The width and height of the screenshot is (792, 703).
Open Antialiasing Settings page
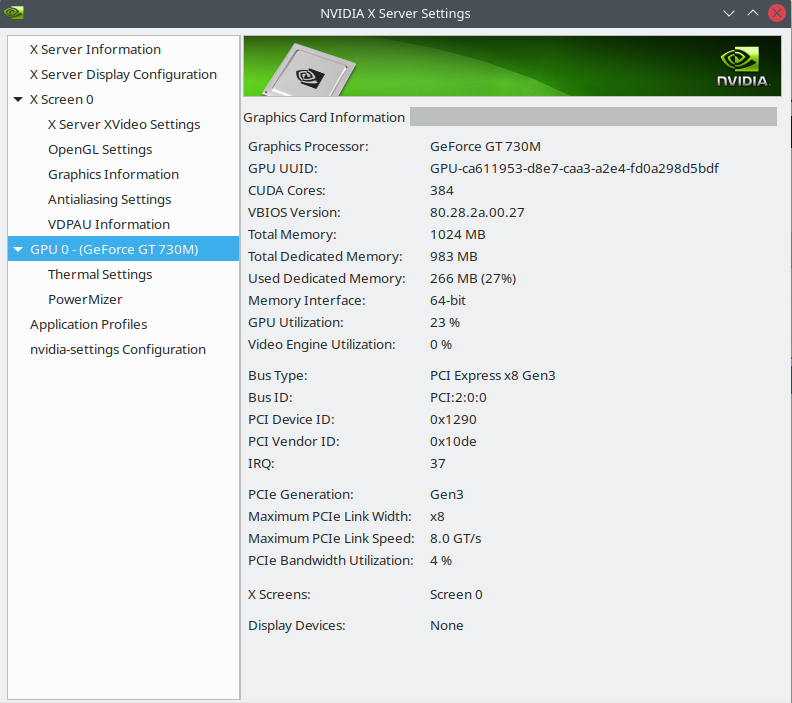point(110,199)
